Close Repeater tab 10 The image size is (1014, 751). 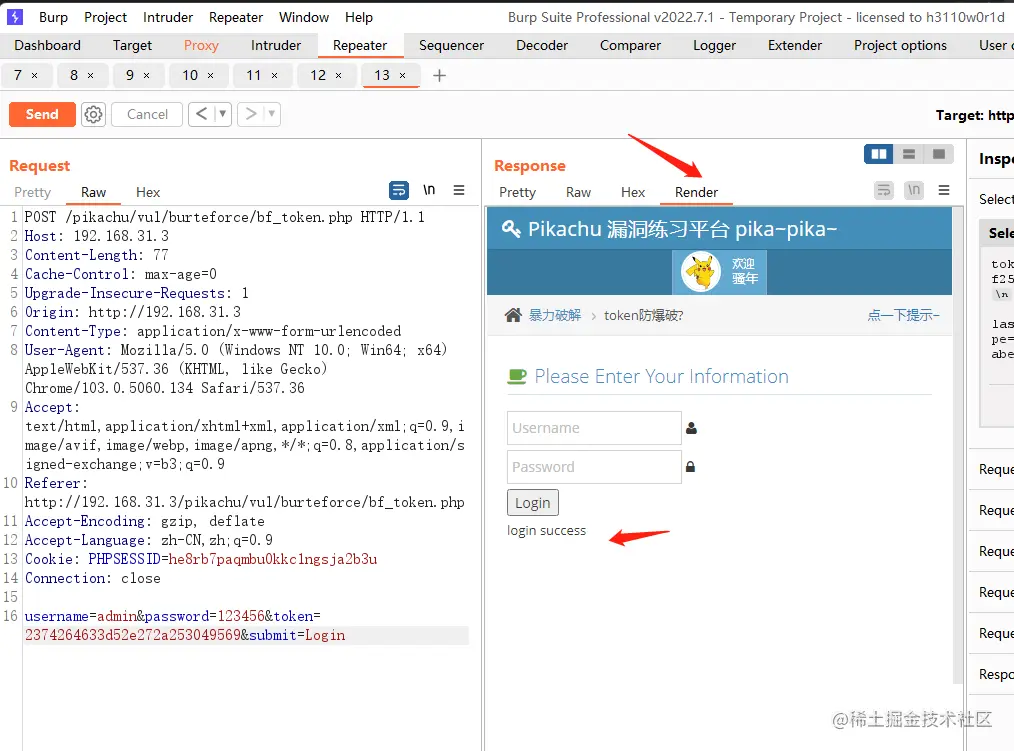[x=210, y=76]
